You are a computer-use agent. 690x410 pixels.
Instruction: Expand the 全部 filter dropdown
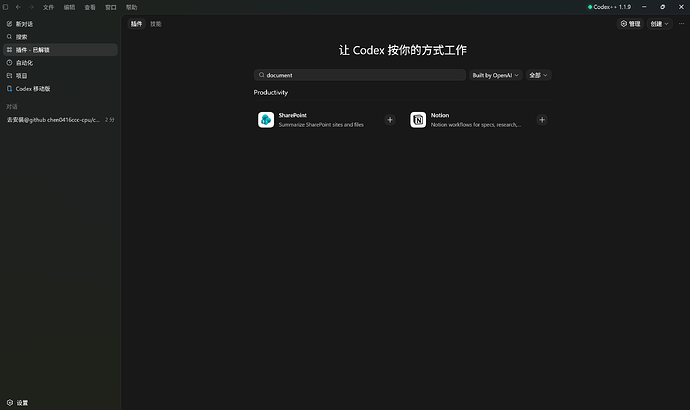click(538, 75)
